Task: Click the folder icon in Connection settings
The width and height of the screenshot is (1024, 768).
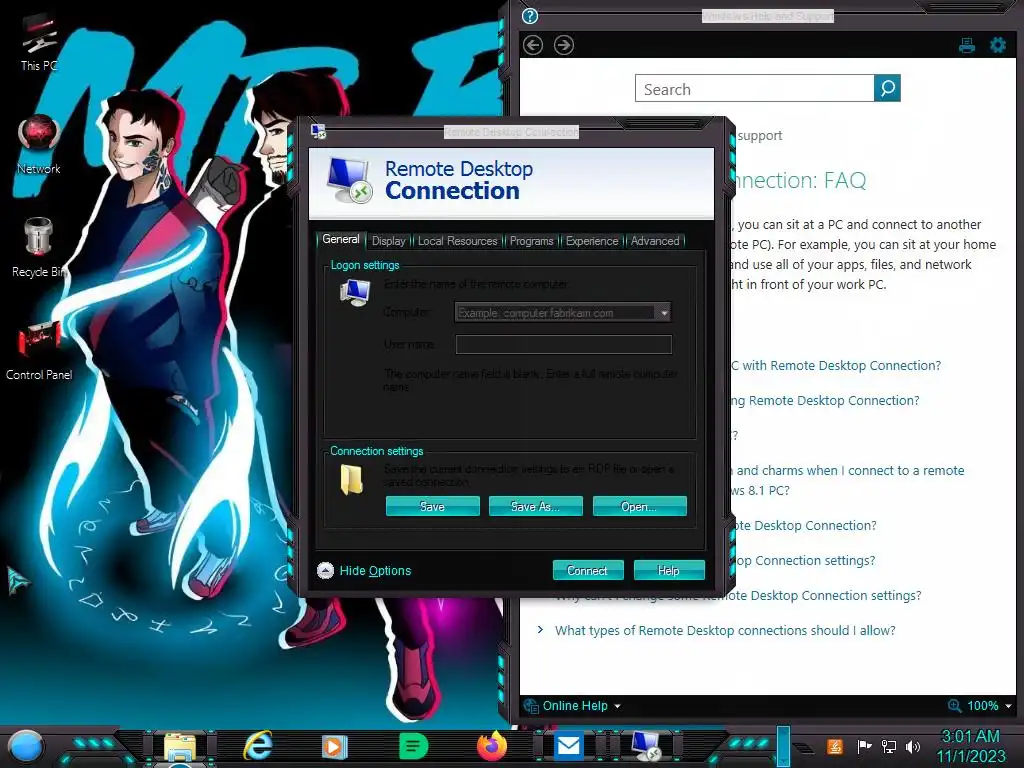Action: tap(351, 479)
